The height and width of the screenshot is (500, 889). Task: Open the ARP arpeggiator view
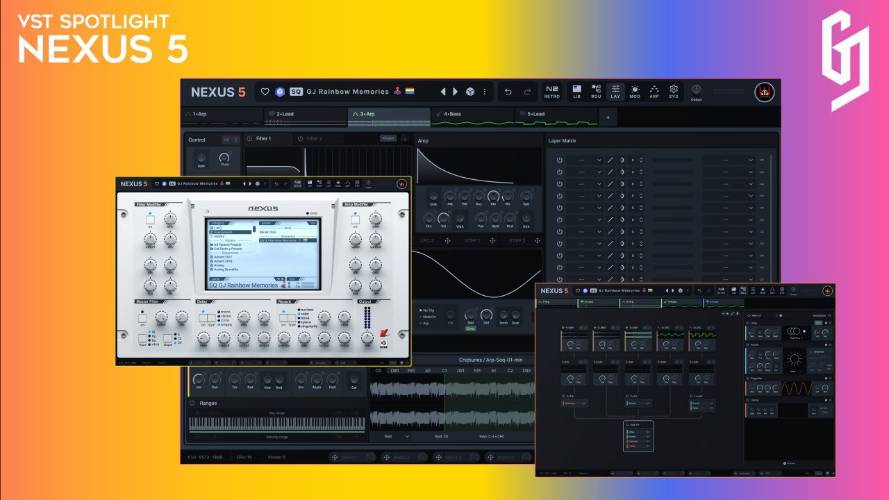click(654, 92)
